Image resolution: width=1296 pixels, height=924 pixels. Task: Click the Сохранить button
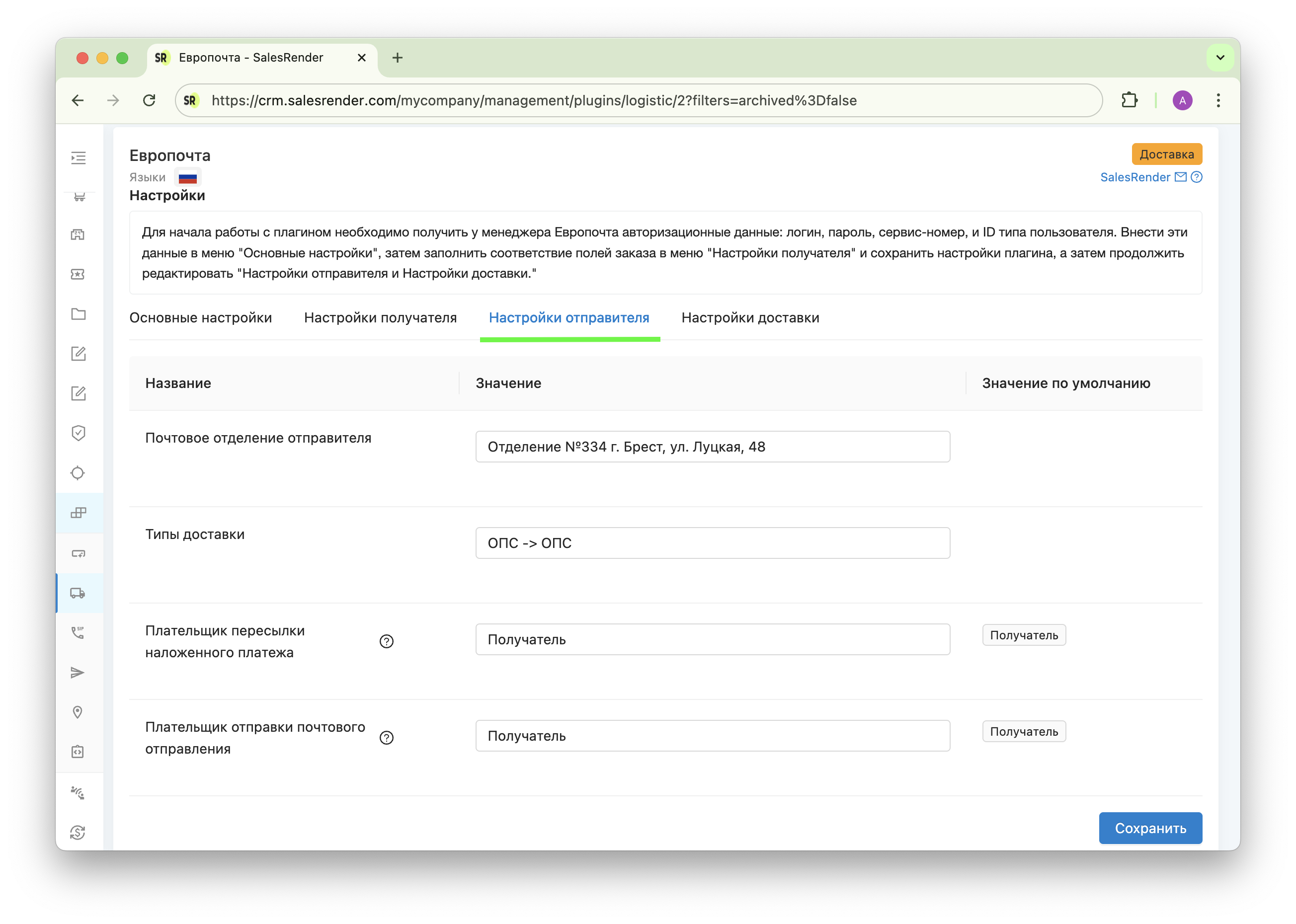click(1150, 828)
